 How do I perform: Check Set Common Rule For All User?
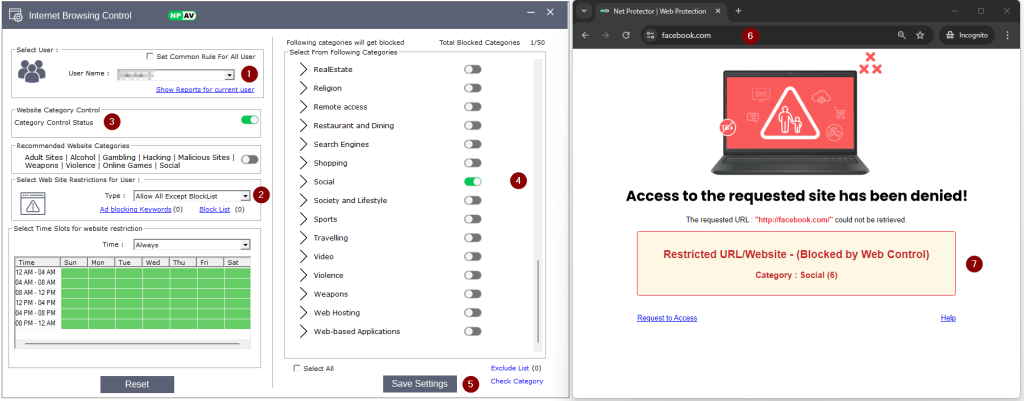click(150, 56)
